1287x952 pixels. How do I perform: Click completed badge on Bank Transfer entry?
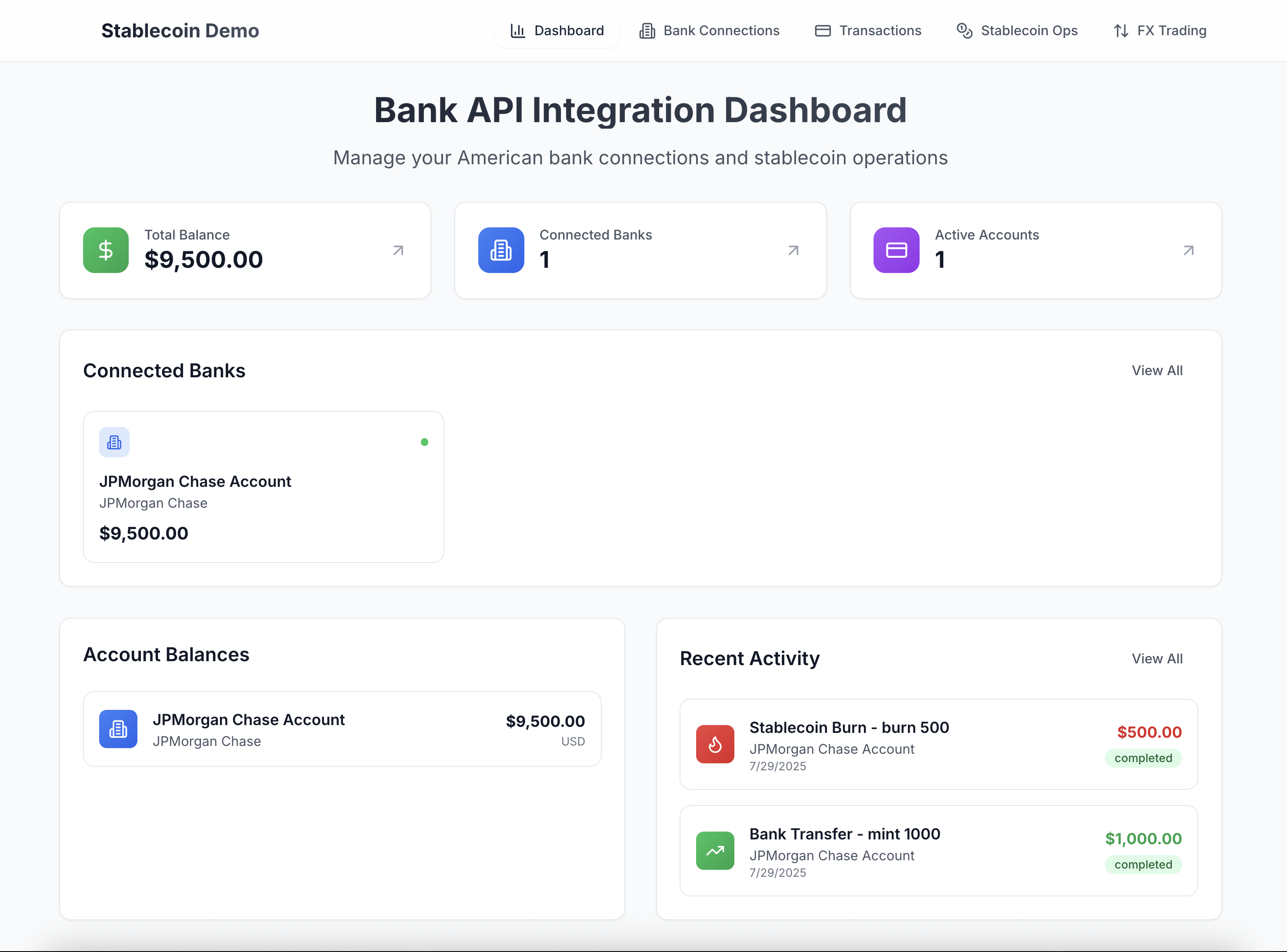point(1143,864)
